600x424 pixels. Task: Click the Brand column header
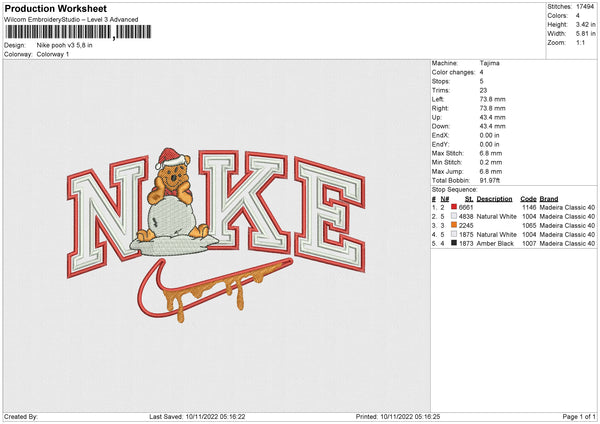pos(549,198)
